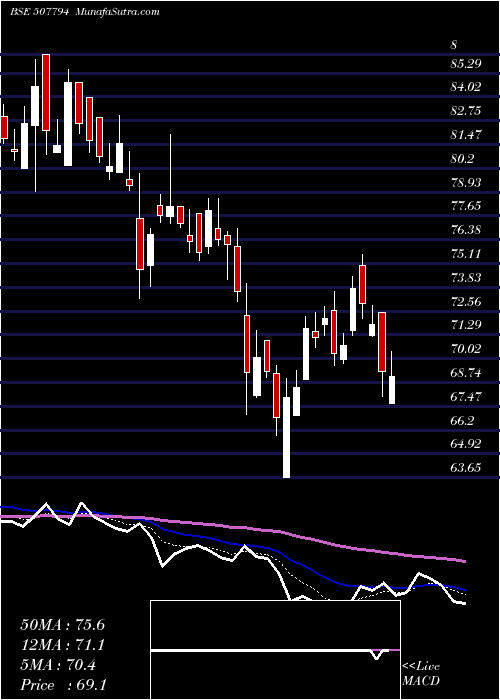The height and width of the screenshot is (700, 500).
Task: Click the 66.2 price axis label
Action: pos(462,421)
